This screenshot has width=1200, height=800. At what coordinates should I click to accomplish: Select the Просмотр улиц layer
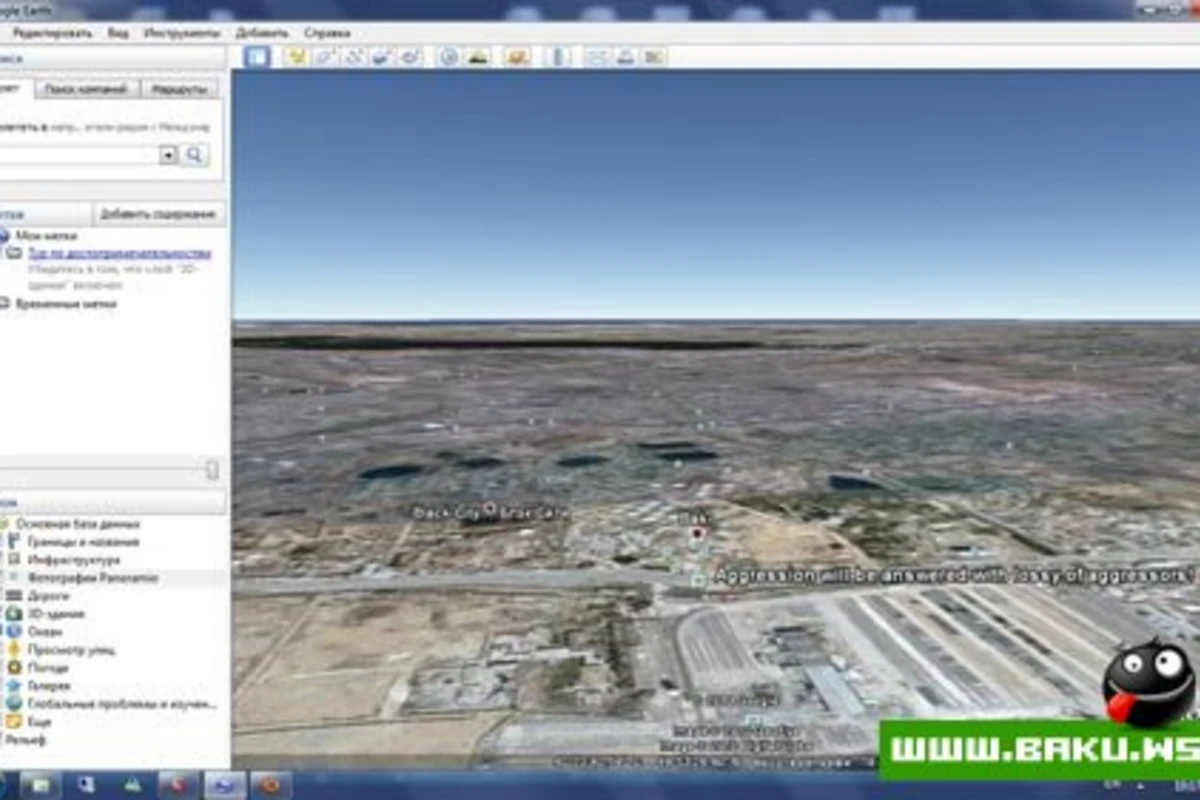click(x=72, y=650)
